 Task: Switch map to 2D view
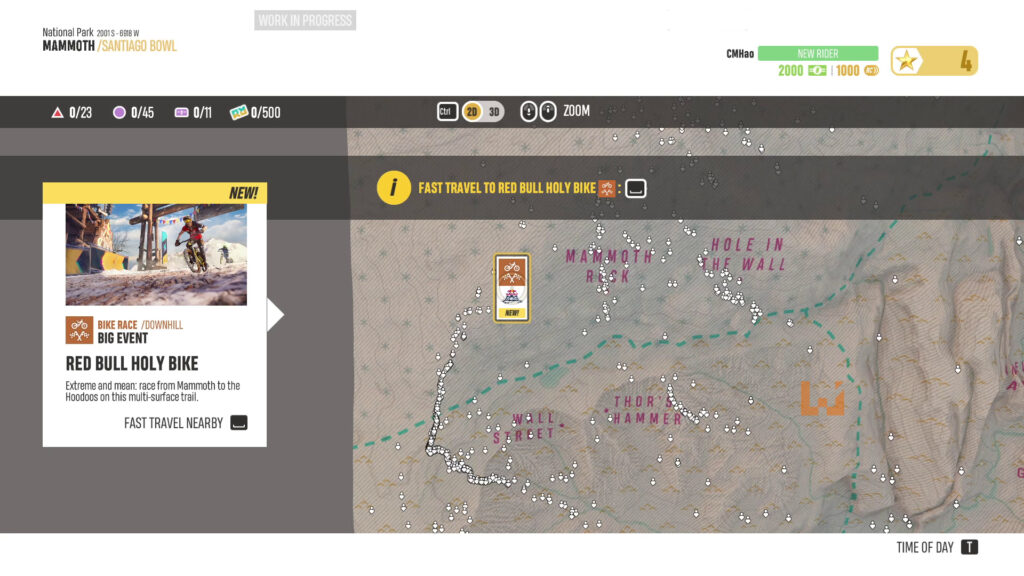[472, 111]
